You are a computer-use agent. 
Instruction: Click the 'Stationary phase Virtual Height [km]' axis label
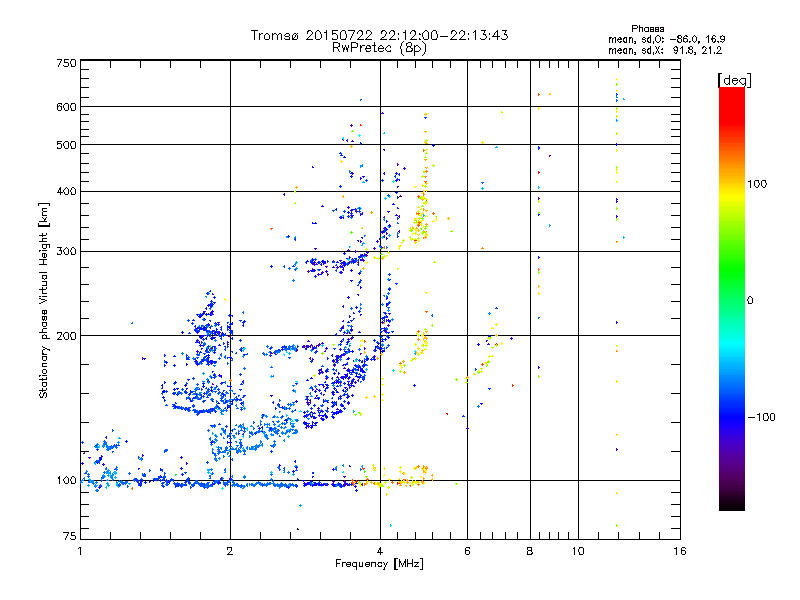(43, 301)
